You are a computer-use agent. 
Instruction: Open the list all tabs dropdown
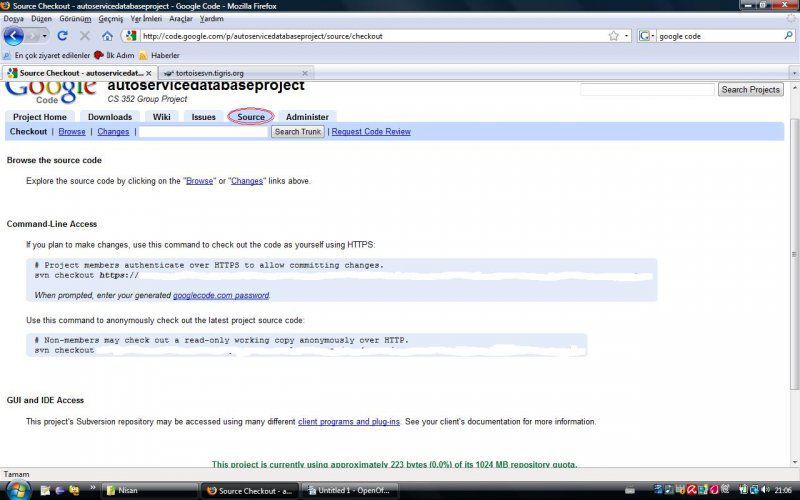pyautogui.click(x=792, y=73)
